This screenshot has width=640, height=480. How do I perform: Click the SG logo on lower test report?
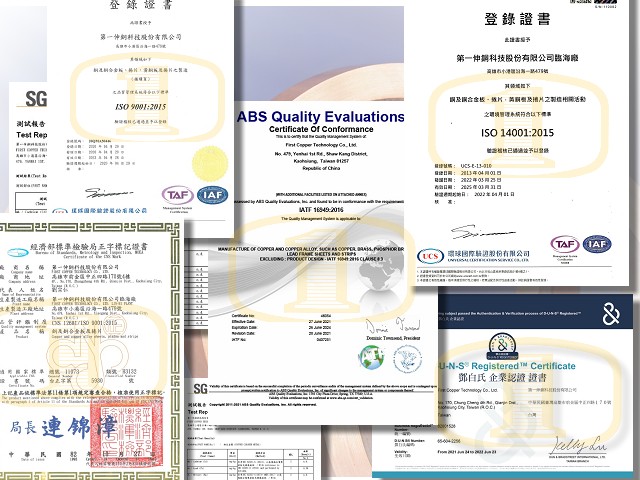(x=200, y=389)
